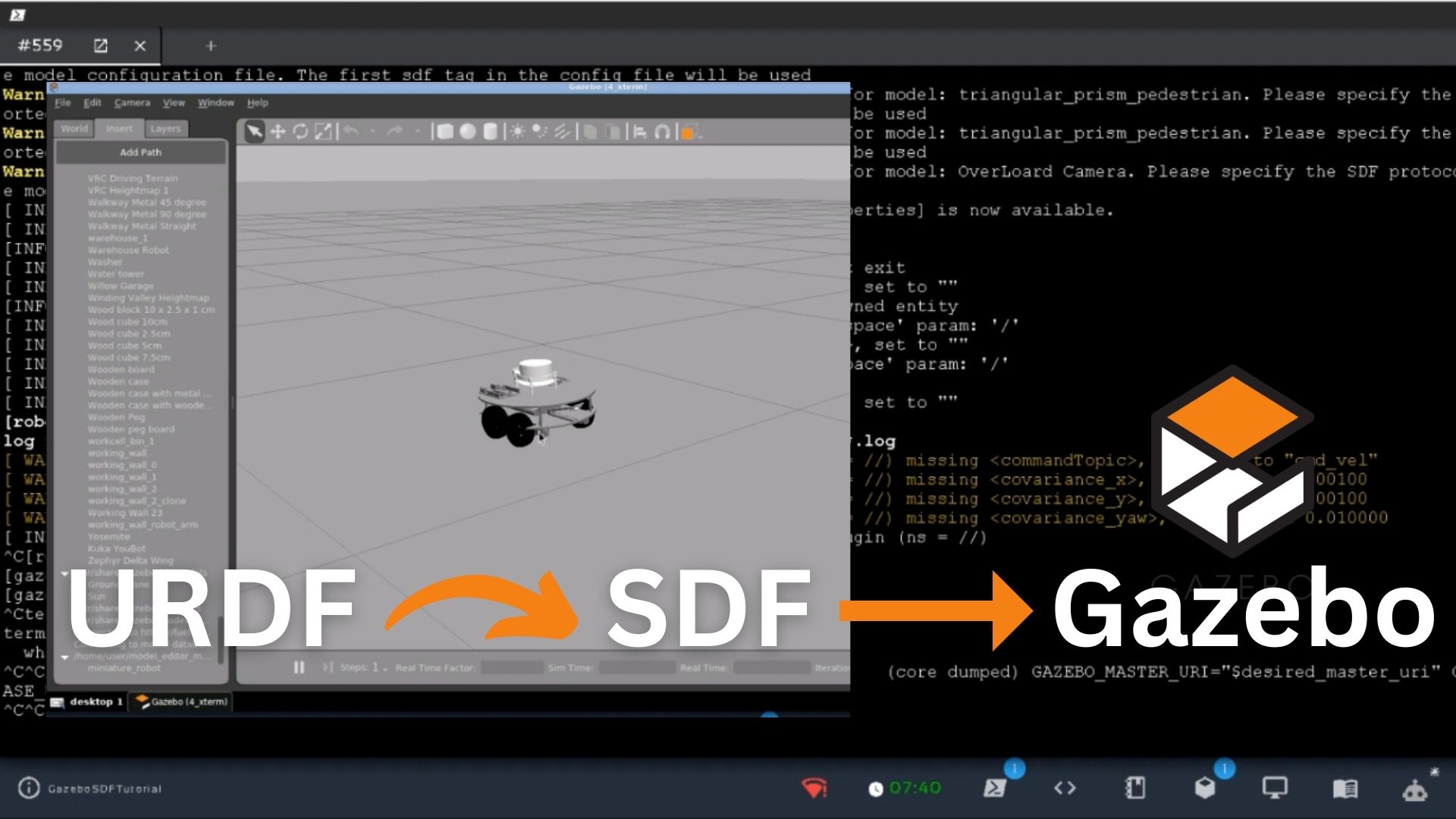This screenshot has width=1456, height=819.
Task: Open the cube simulation icon in bottom bar
Action: (x=1205, y=788)
